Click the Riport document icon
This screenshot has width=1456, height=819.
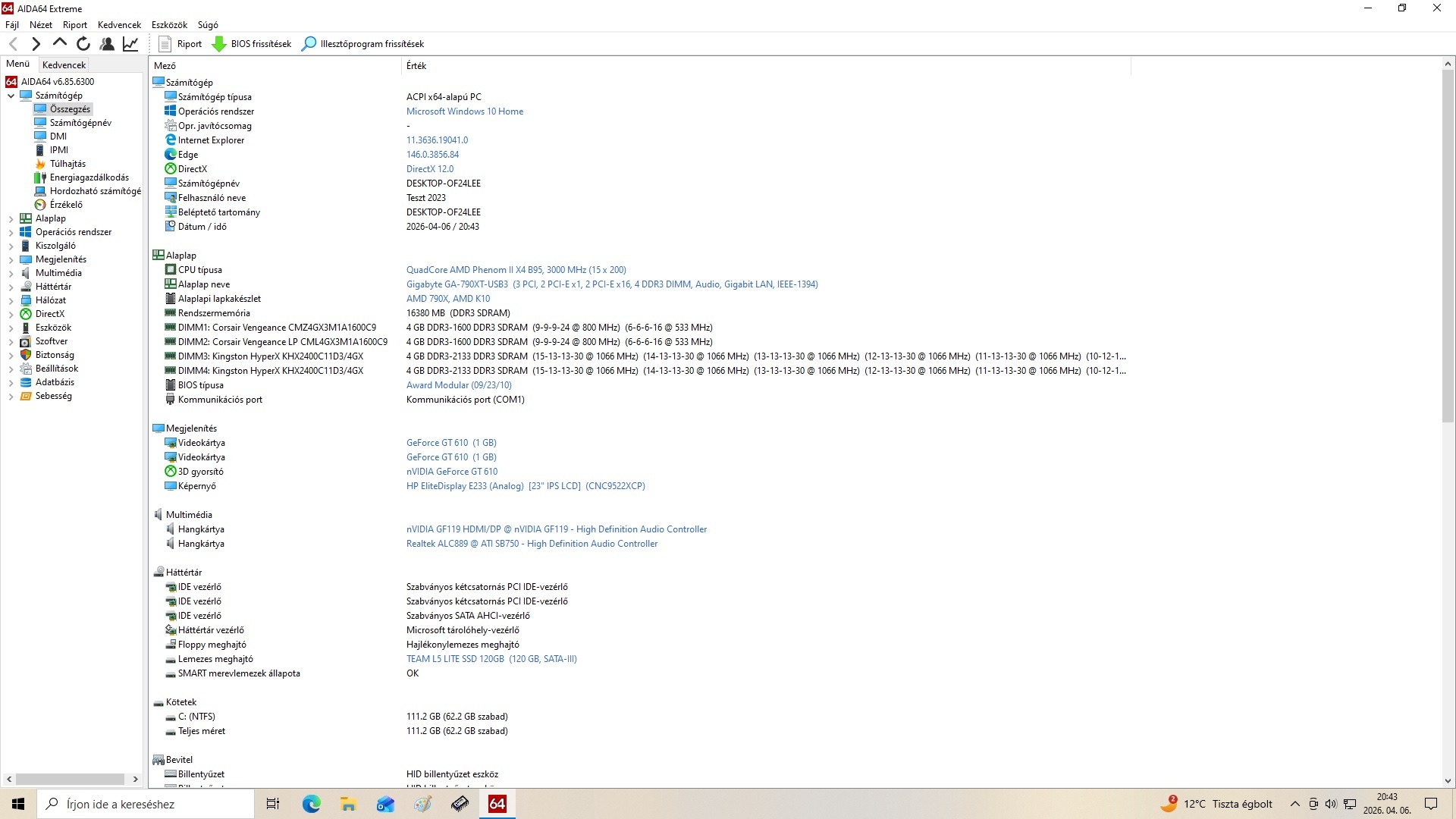pos(165,44)
